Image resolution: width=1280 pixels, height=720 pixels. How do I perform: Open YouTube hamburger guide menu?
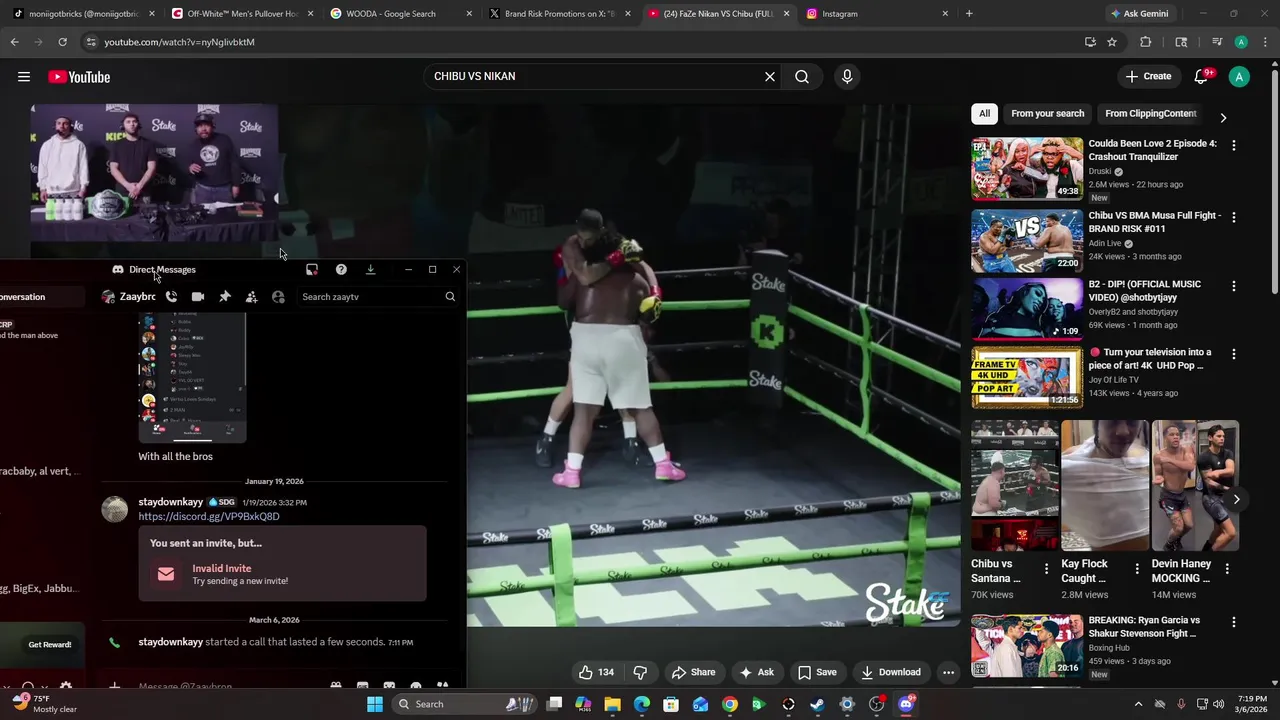24,77
